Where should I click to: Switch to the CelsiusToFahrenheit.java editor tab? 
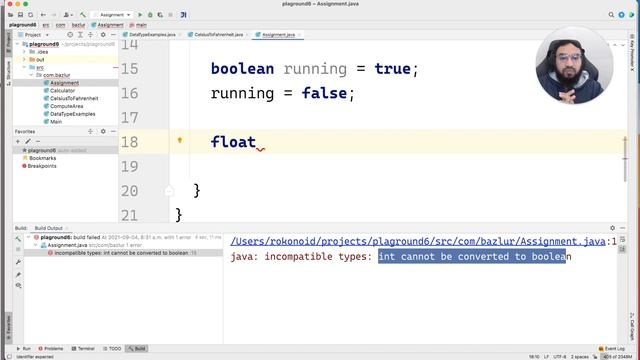[x=218, y=35]
